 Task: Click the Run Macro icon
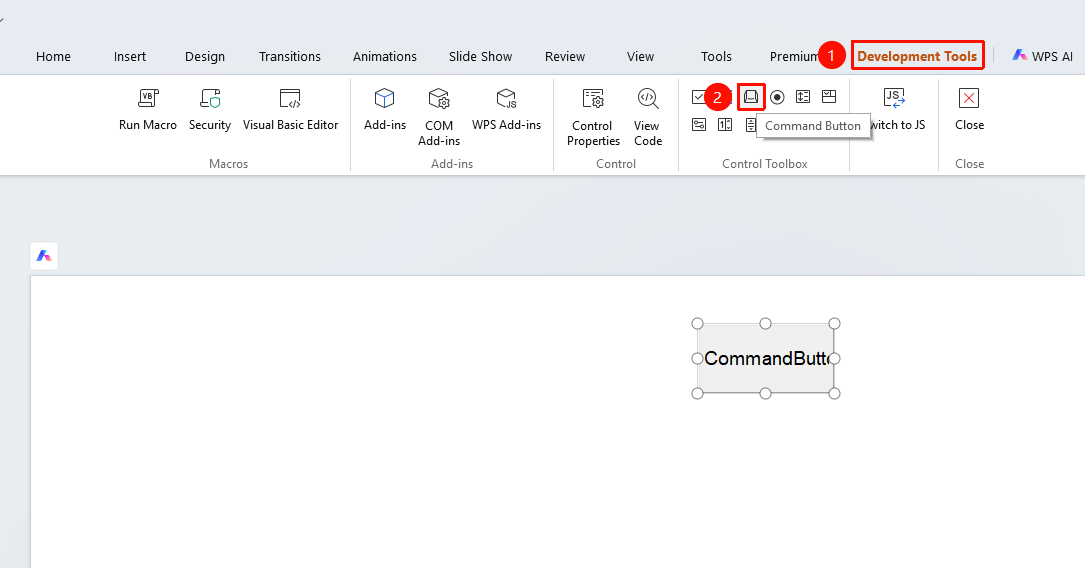tap(147, 98)
